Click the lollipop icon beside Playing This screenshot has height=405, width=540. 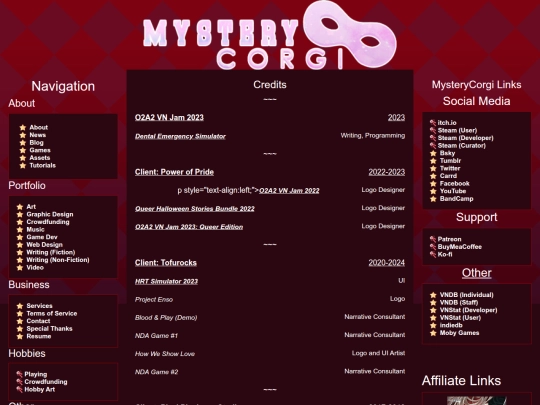(19, 374)
